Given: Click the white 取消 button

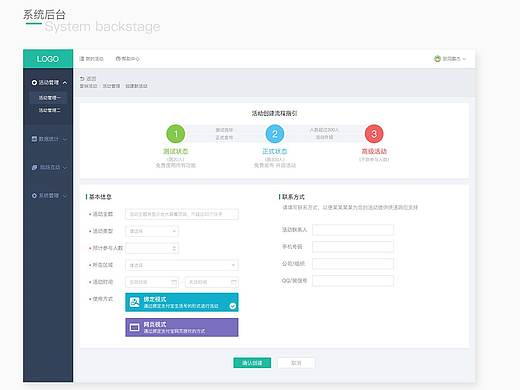Looking at the screenshot, I should (x=296, y=363).
